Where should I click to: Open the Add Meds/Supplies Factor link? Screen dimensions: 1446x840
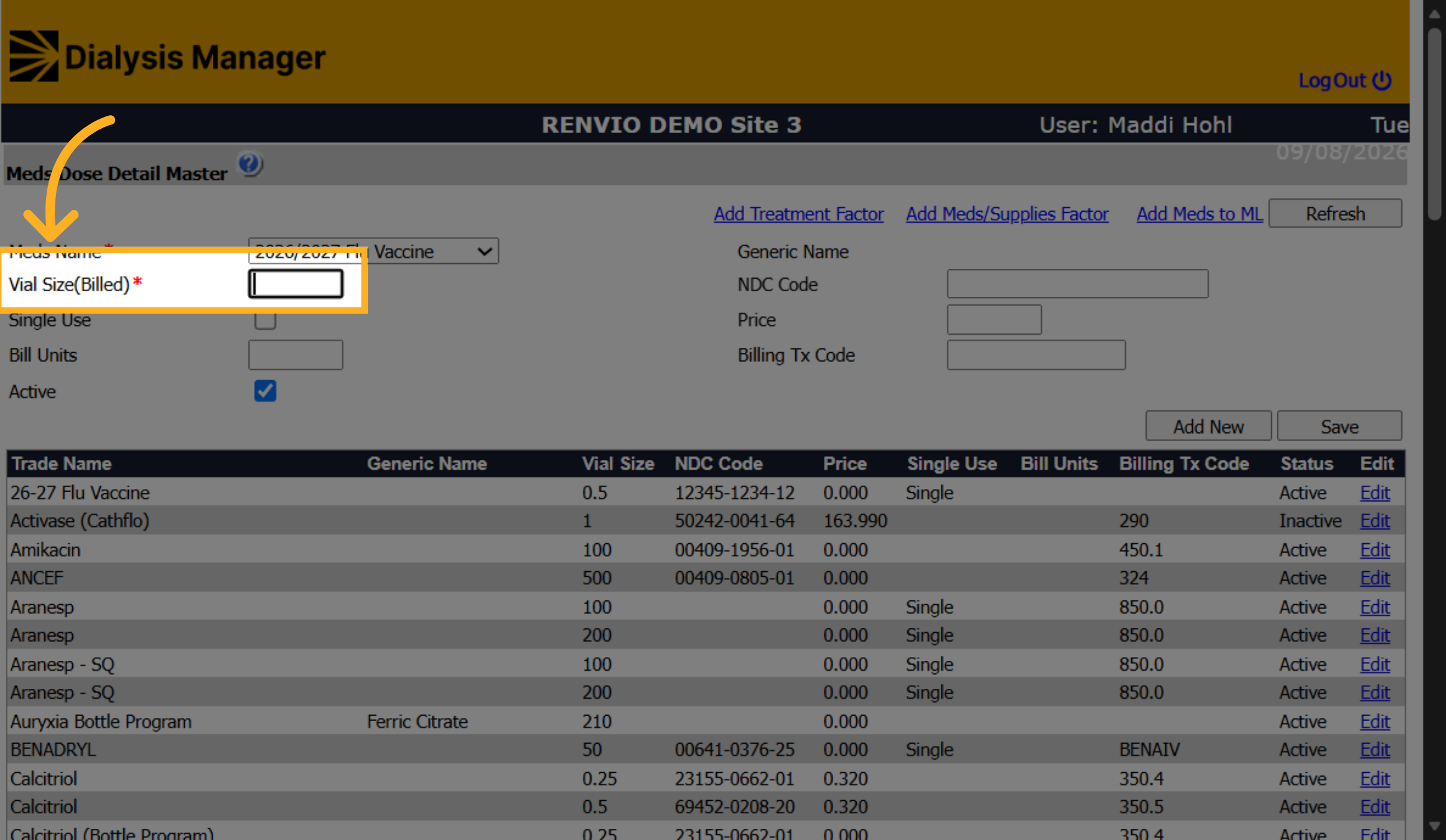click(1007, 214)
